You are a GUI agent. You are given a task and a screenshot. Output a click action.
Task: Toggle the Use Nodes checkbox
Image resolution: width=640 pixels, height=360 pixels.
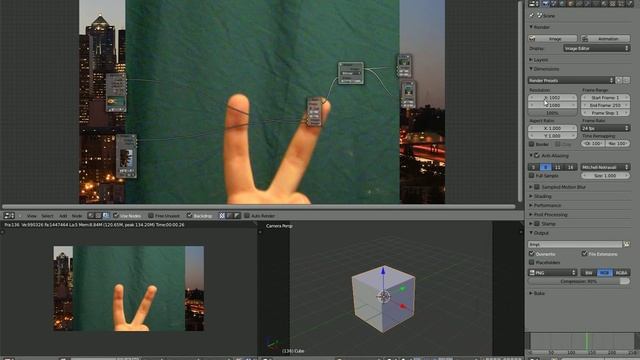116,216
